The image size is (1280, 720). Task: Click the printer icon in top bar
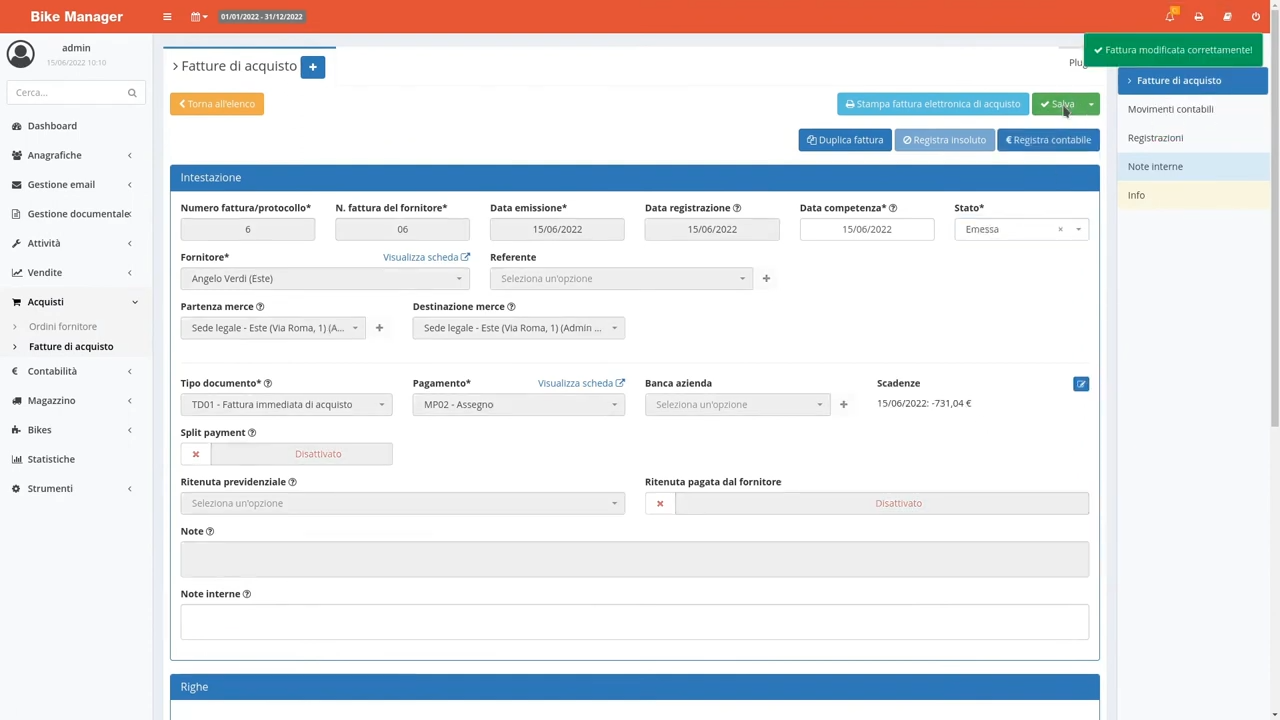pos(1198,17)
